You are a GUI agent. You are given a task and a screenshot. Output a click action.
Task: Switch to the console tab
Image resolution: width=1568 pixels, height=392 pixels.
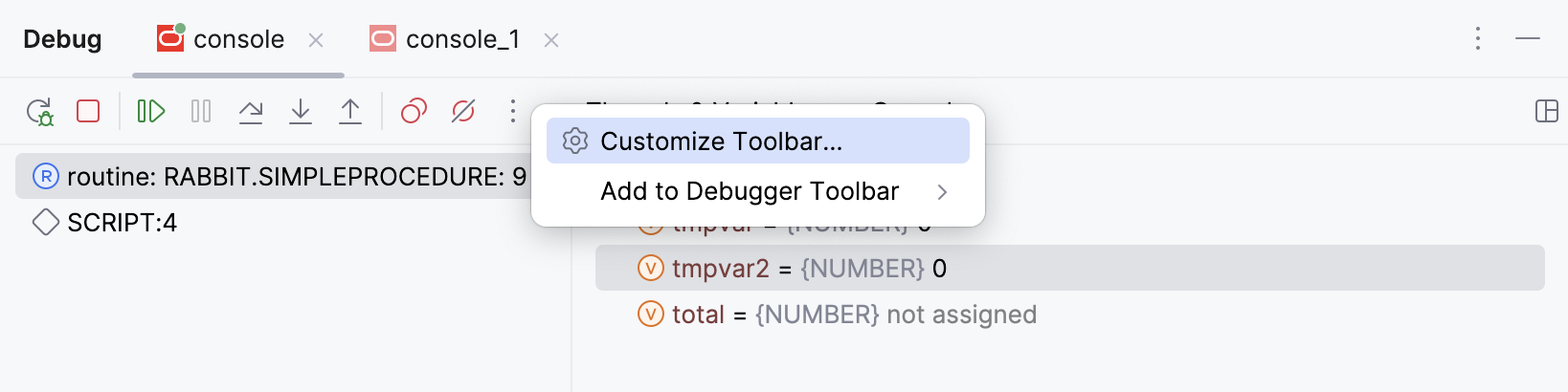[238, 39]
